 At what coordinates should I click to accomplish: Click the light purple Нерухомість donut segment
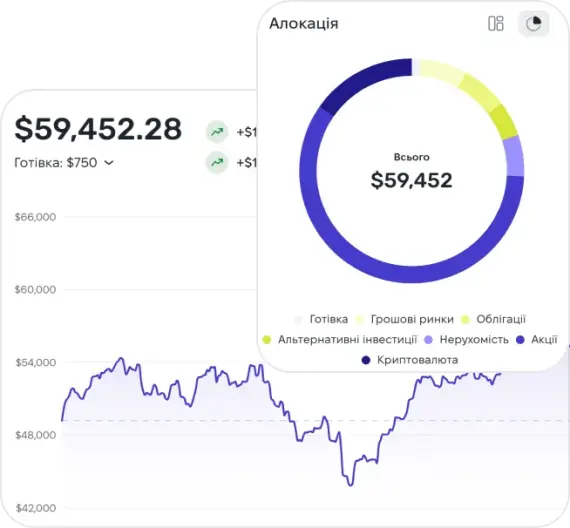pyautogui.click(x=514, y=156)
